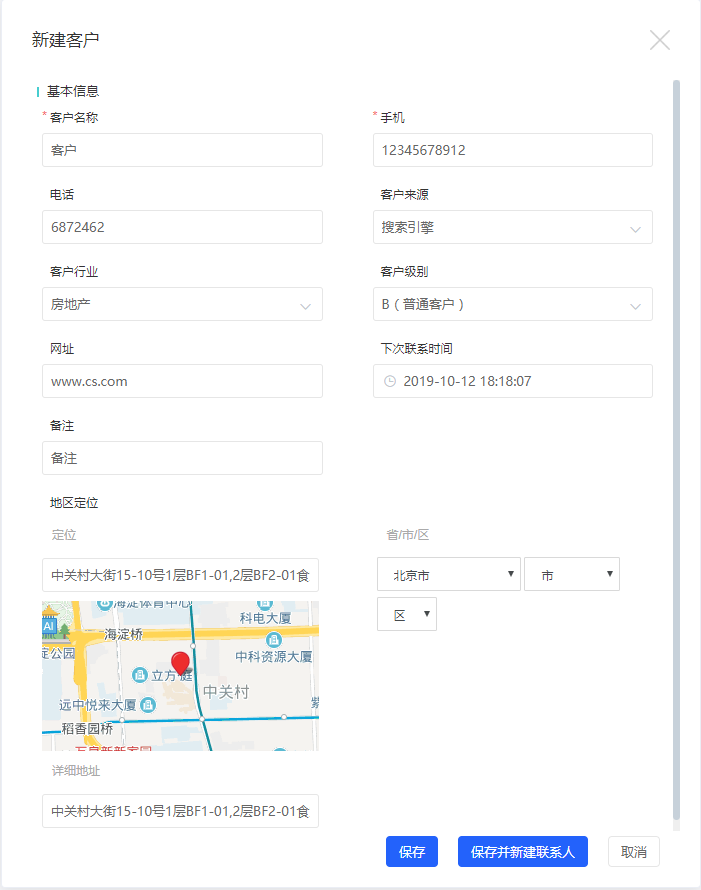Expand the 客户来源 dropdown
This screenshot has width=701, height=890.
click(x=513, y=227)
